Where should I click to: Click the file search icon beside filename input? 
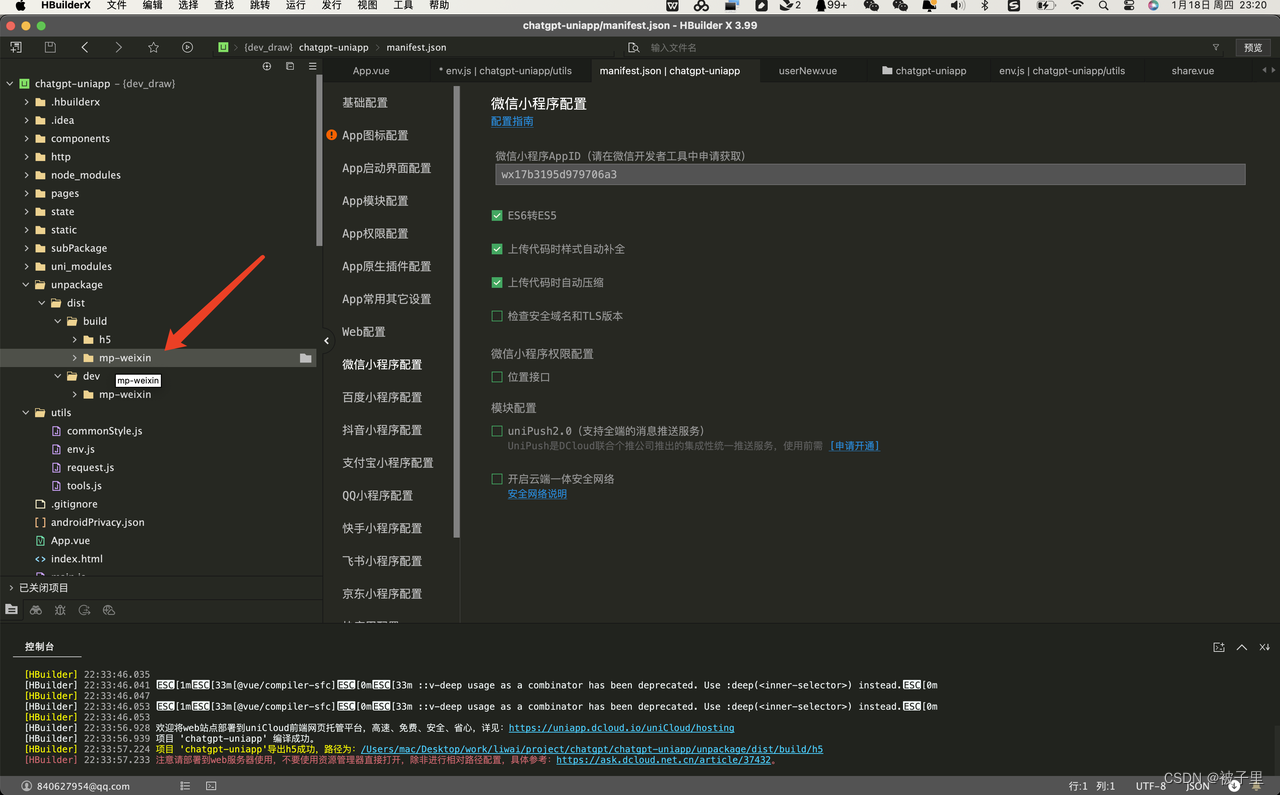(633, 47)
